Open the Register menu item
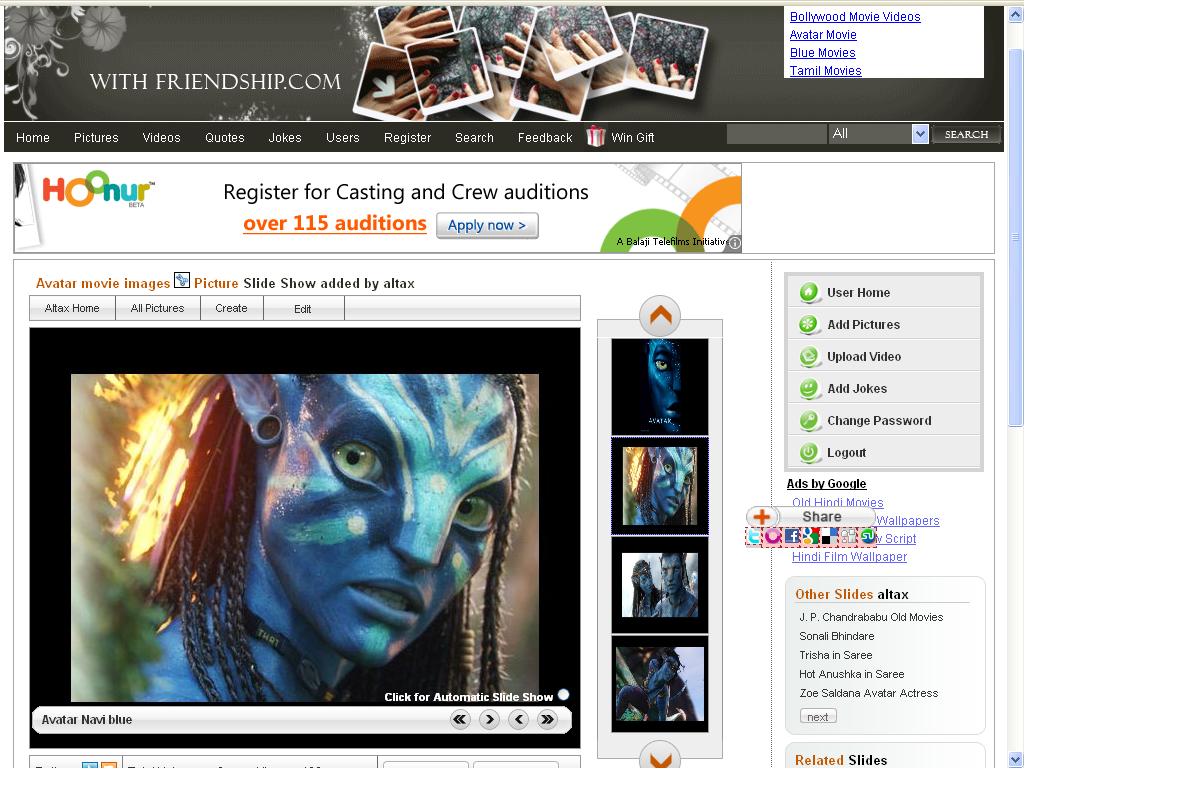The image size is (1200, 800). coord(408,138)
